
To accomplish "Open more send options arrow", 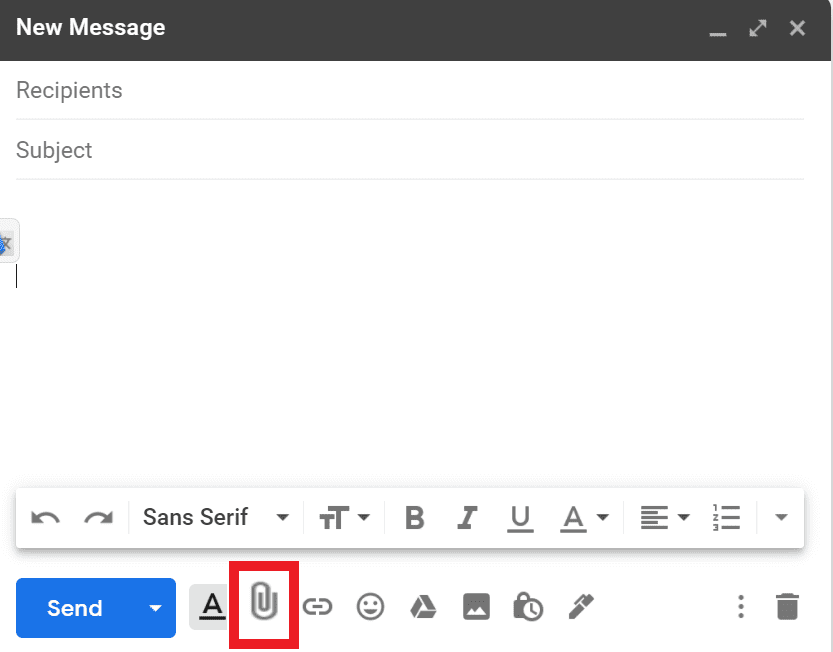I will pos(155,608).
